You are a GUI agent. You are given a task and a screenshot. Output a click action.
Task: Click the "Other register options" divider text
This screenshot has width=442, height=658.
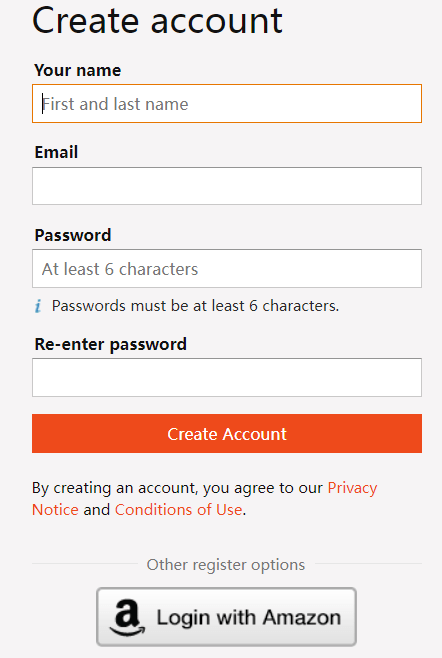pyautogui.click(x=226, y=564)
